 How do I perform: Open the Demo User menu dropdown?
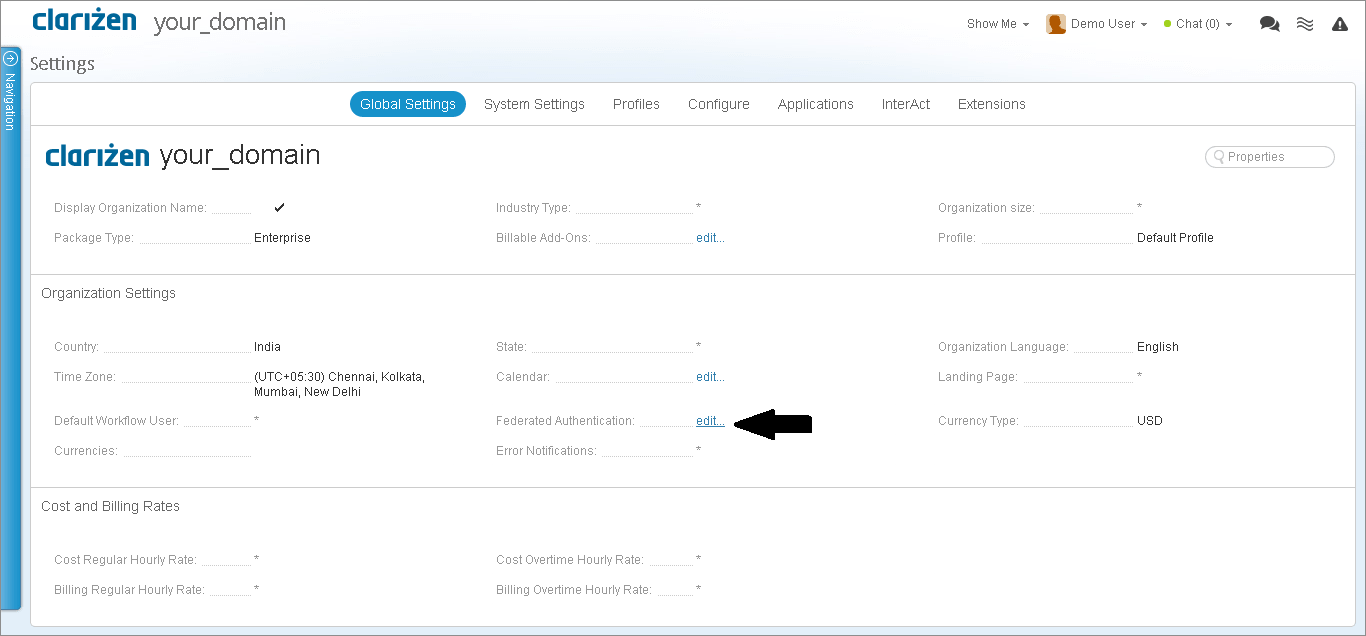coord(1109,24)
